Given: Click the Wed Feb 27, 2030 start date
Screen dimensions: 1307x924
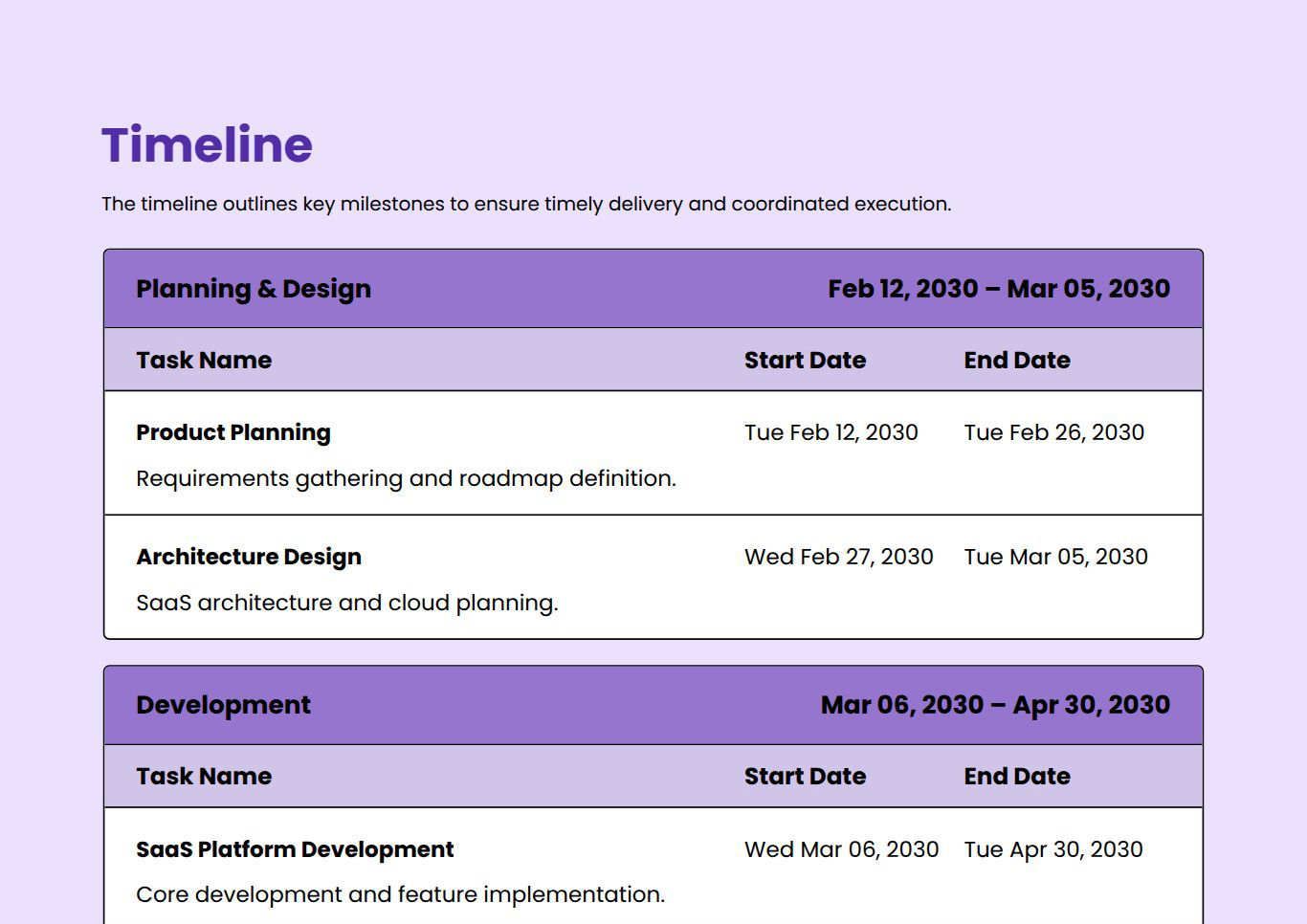Looking at the screenshot, I should tap(838, 557).
